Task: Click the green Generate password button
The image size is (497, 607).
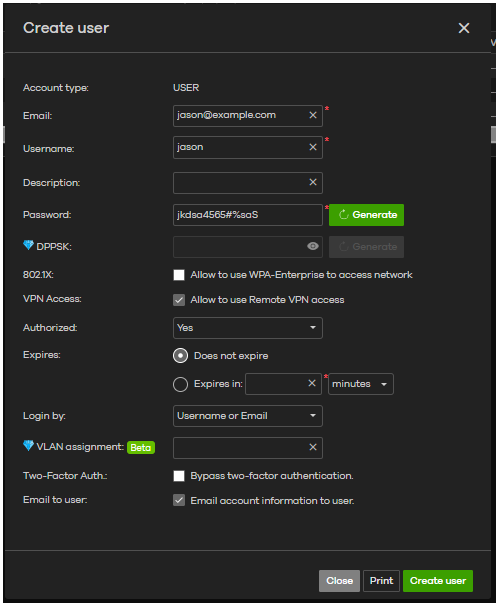Action: 366,215
